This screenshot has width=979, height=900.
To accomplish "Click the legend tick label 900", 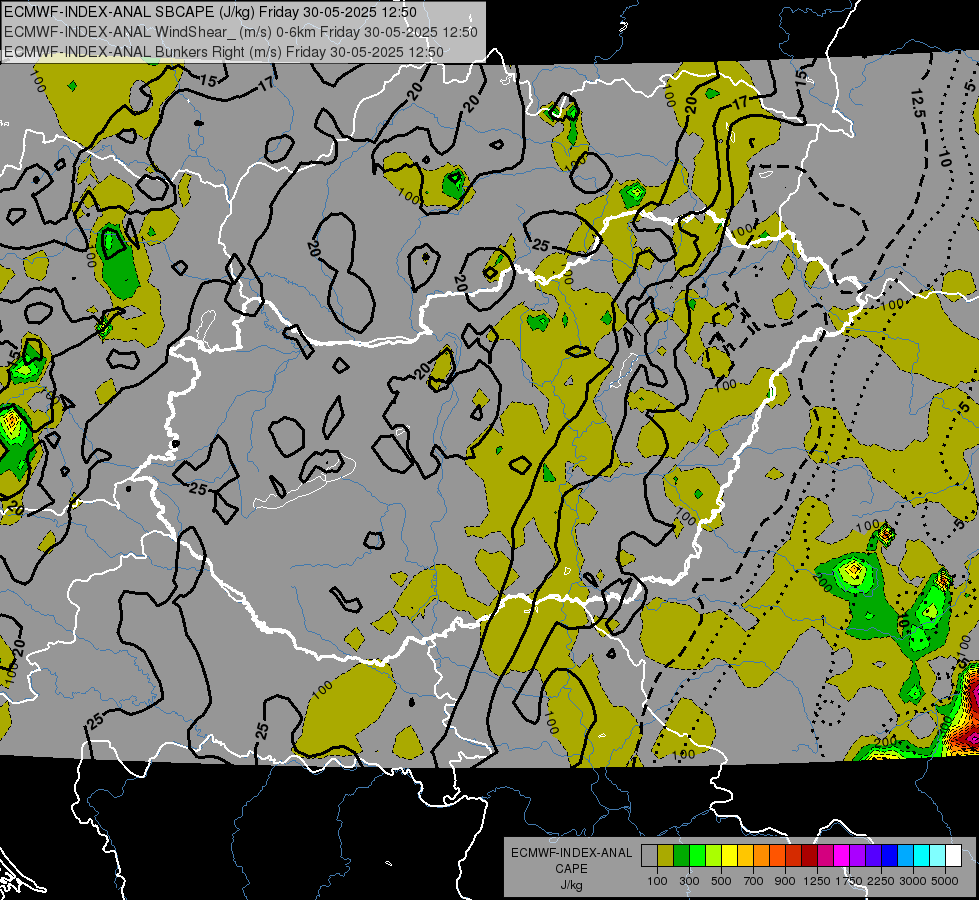I will pos(785,881).
